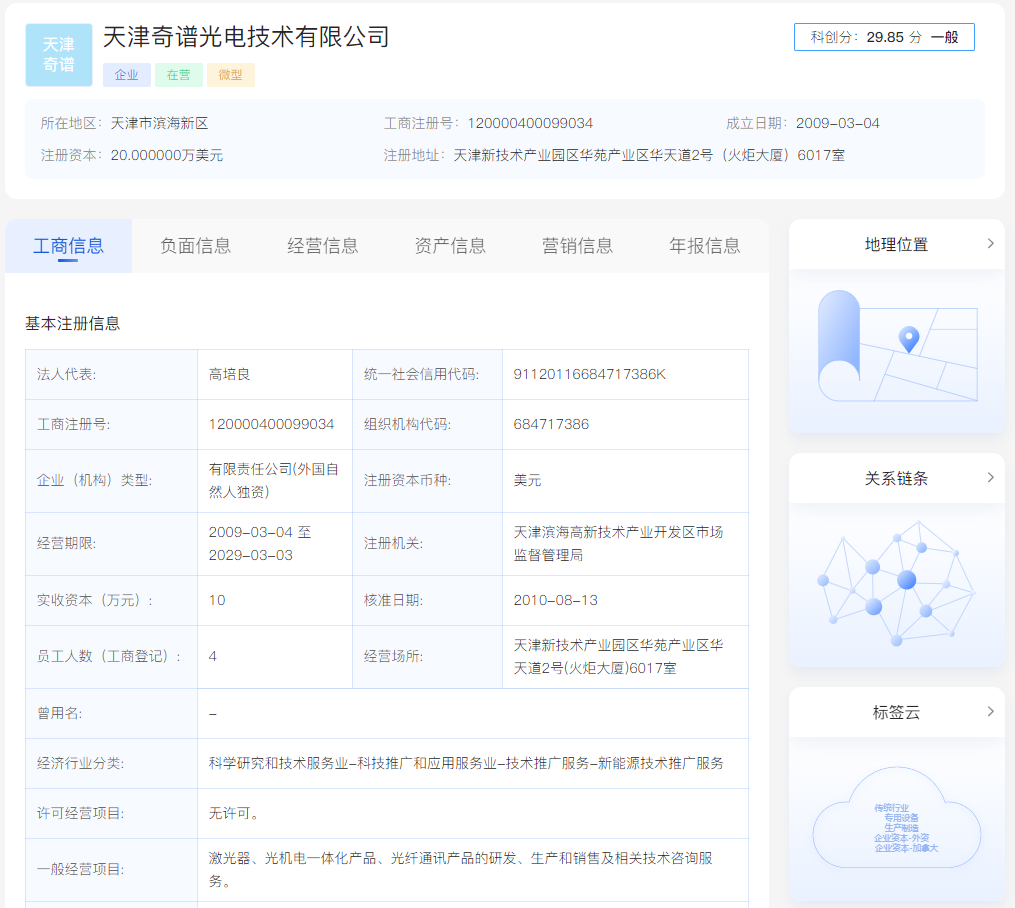Click the 地理位置 panel heading

(x=897, y=245)
